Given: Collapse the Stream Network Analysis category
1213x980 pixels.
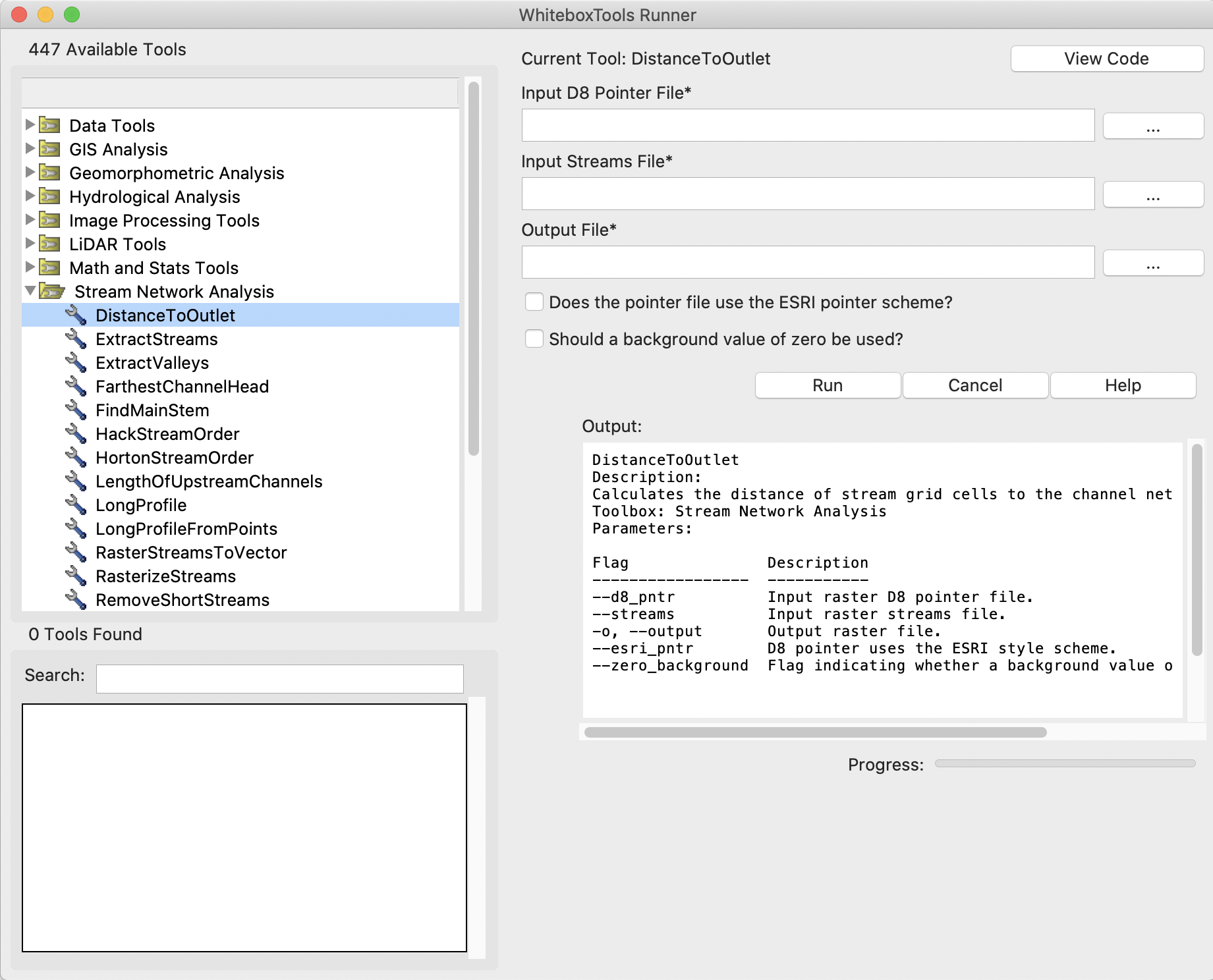Looking at the screenshot, I should [x=30, y=290].
